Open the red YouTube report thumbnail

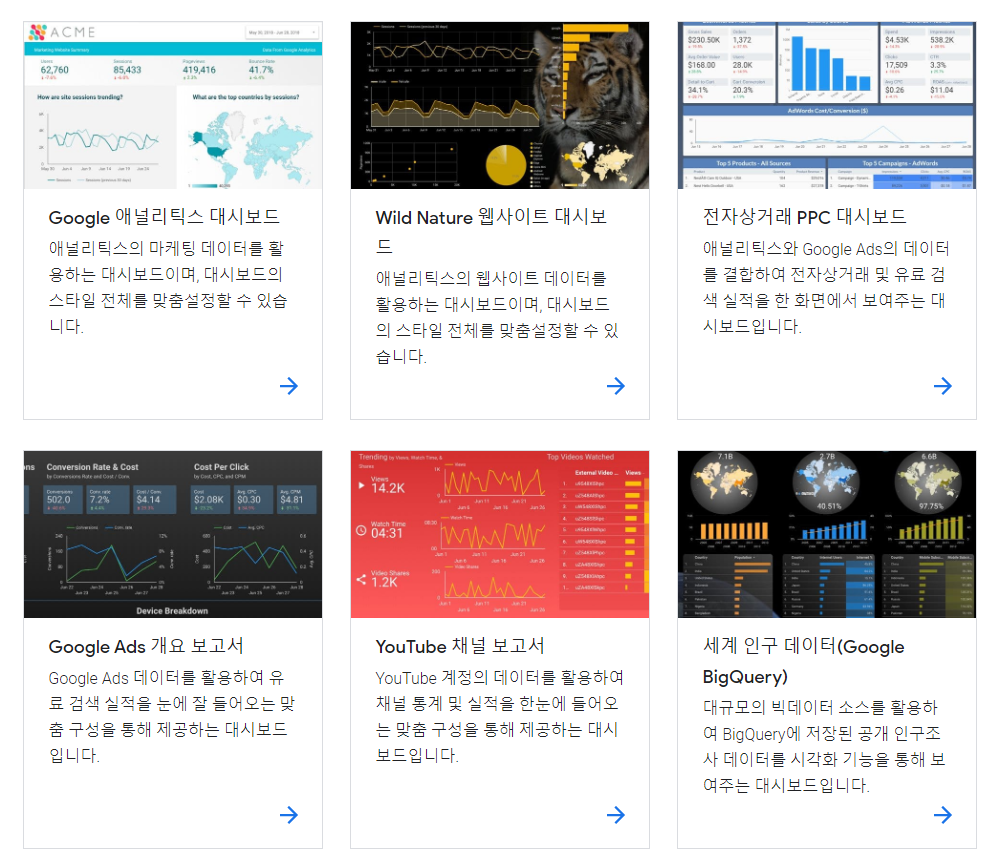[x=500, y=534]
